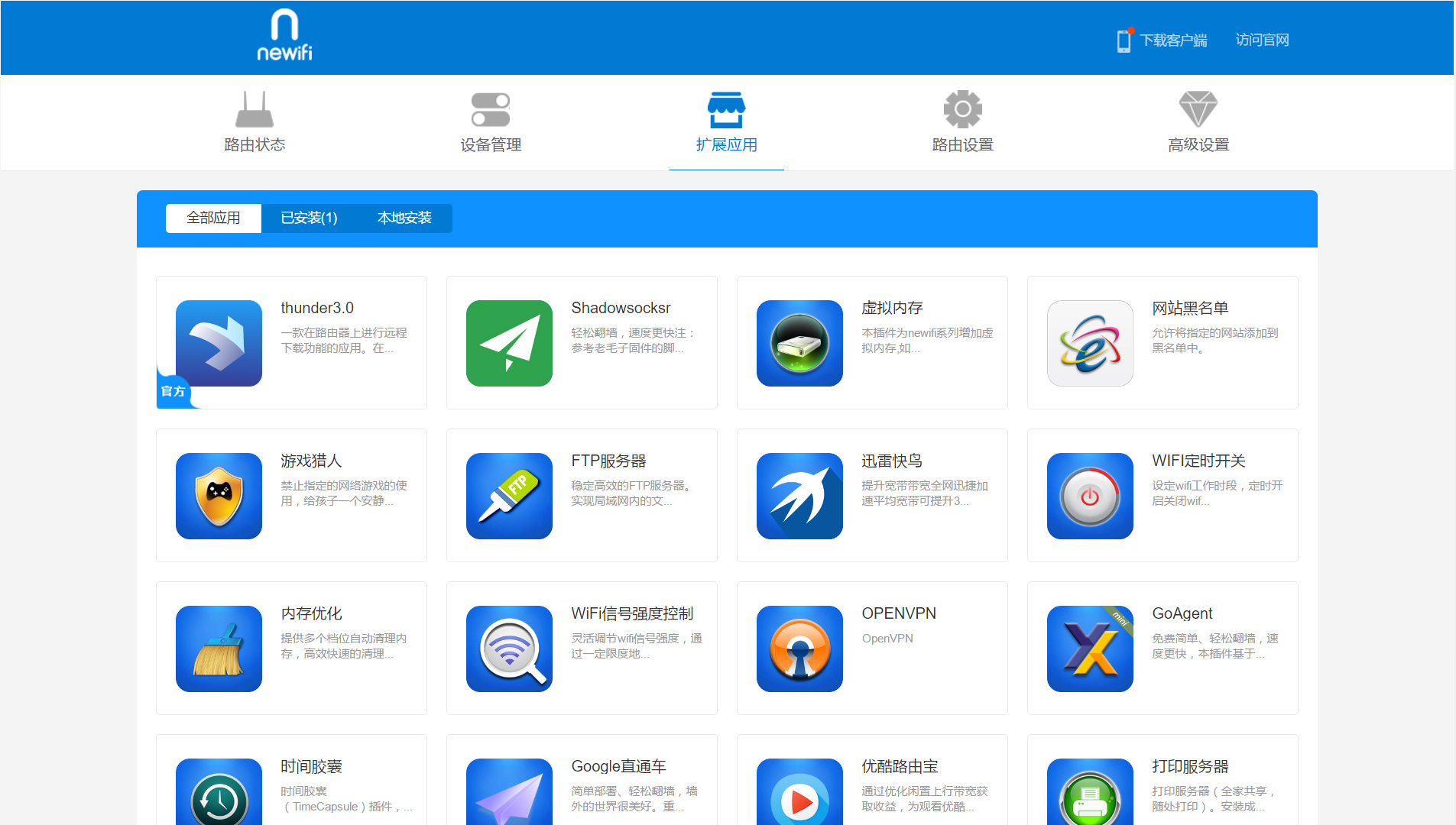Screen dimensions: 1456x825
Task: Open the 内存优化 broom icon
Action: click(x=219, y=649)
